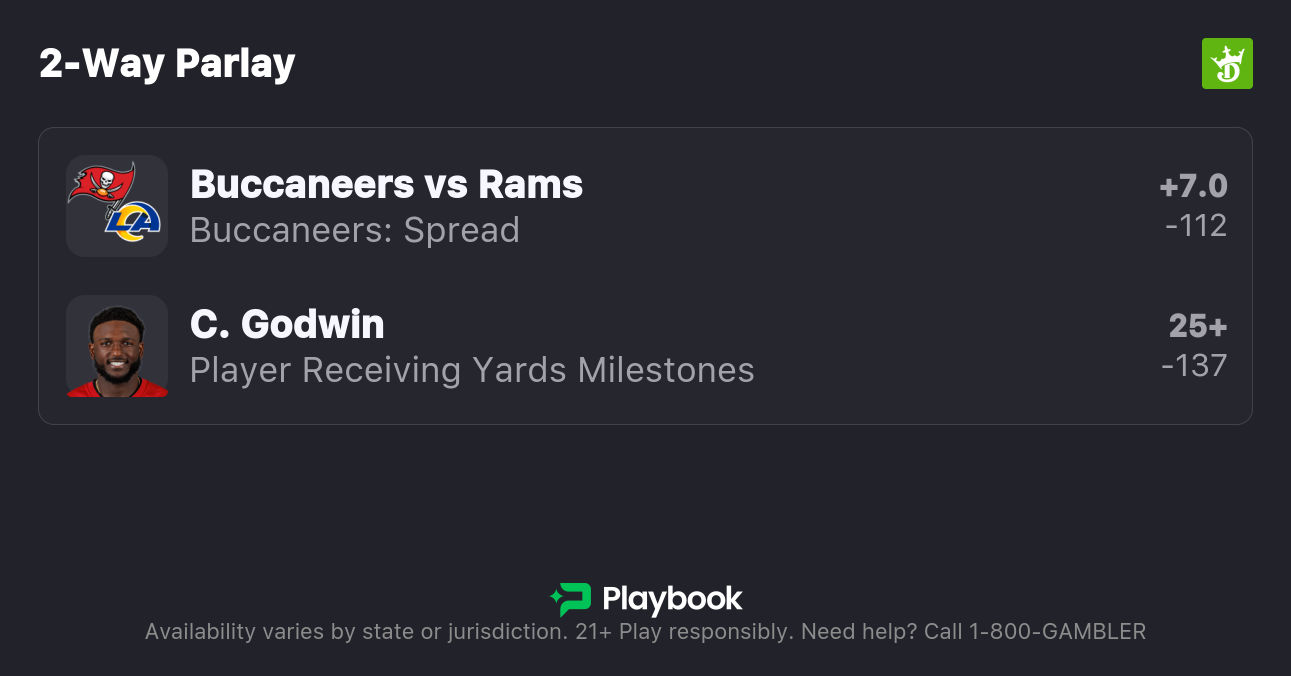This screenshot has height=676, width=1291.
Task: Click the green Playbook logo icon
Action: tap(570, 599)
